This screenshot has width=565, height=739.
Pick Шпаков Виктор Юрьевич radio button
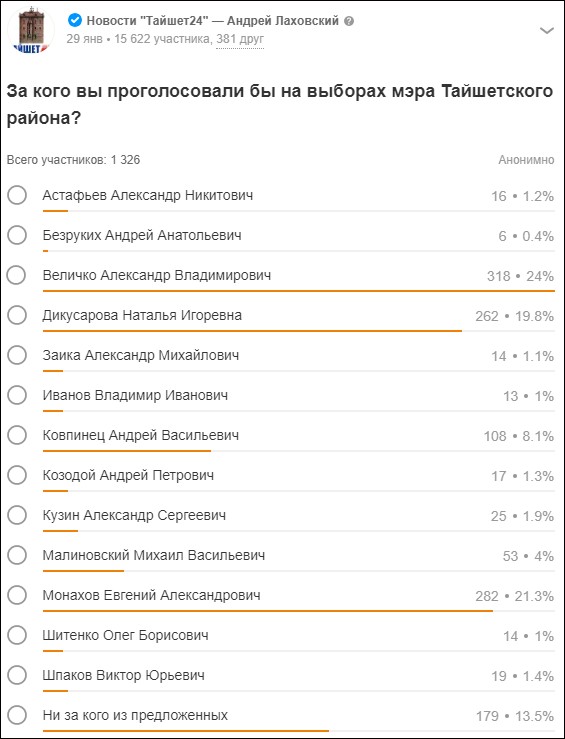pyautogui.click(x=17, y=676)
